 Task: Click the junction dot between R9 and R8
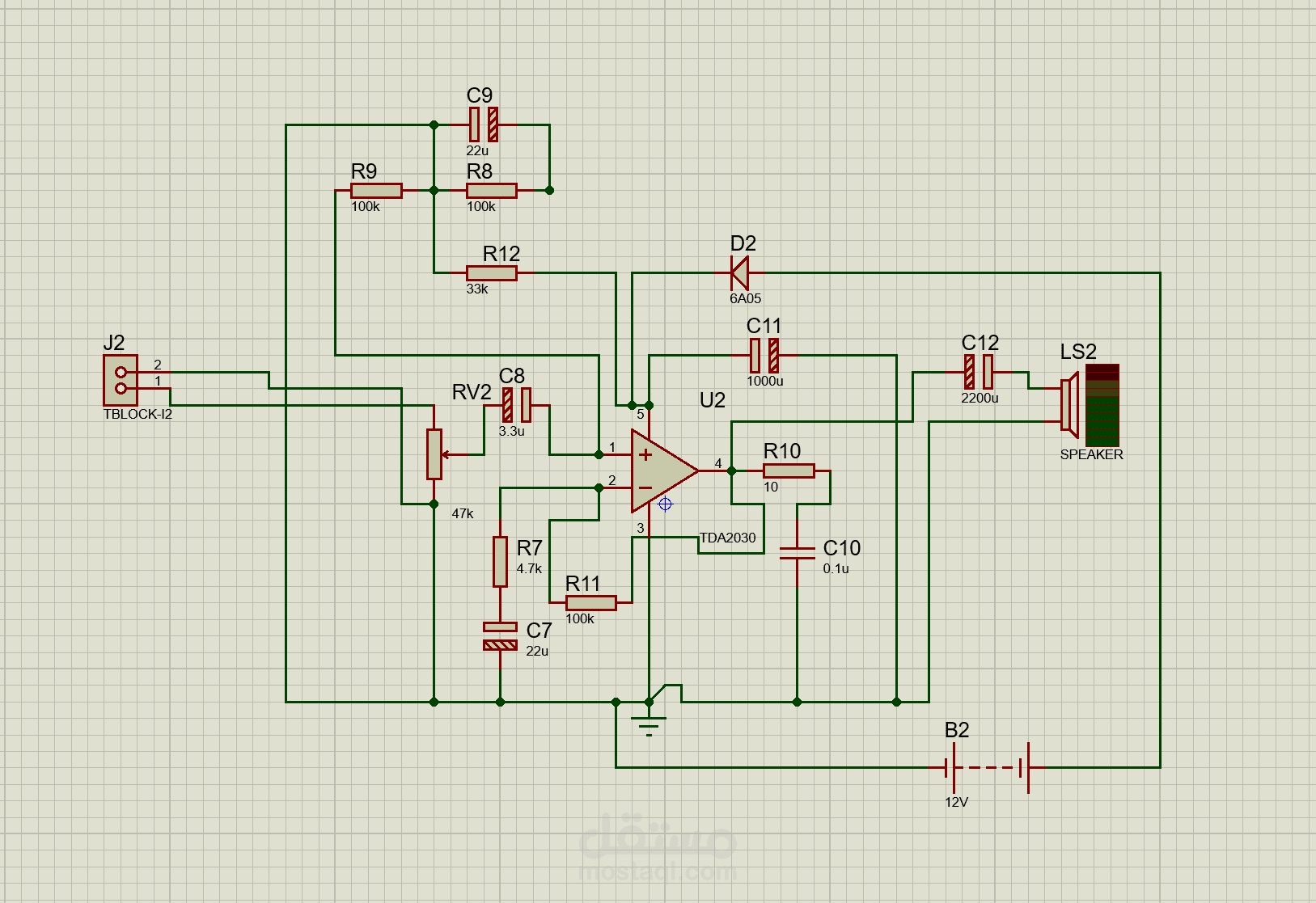point(434,191)
